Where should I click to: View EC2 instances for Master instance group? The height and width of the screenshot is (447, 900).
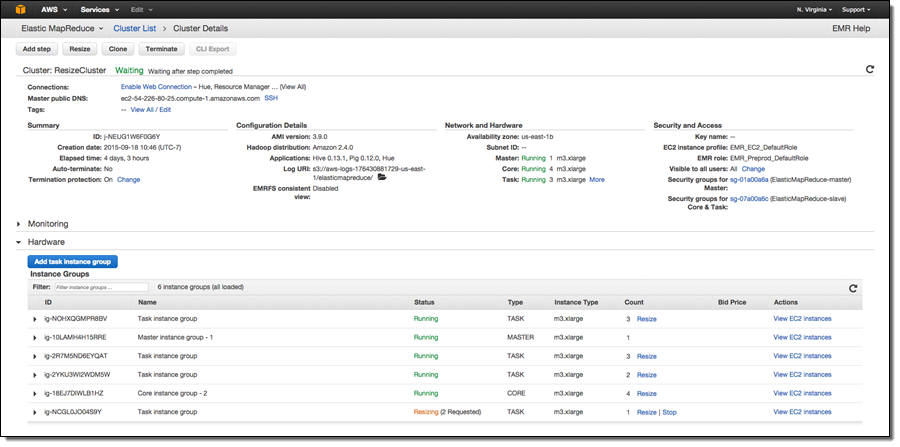coord(802,337)
